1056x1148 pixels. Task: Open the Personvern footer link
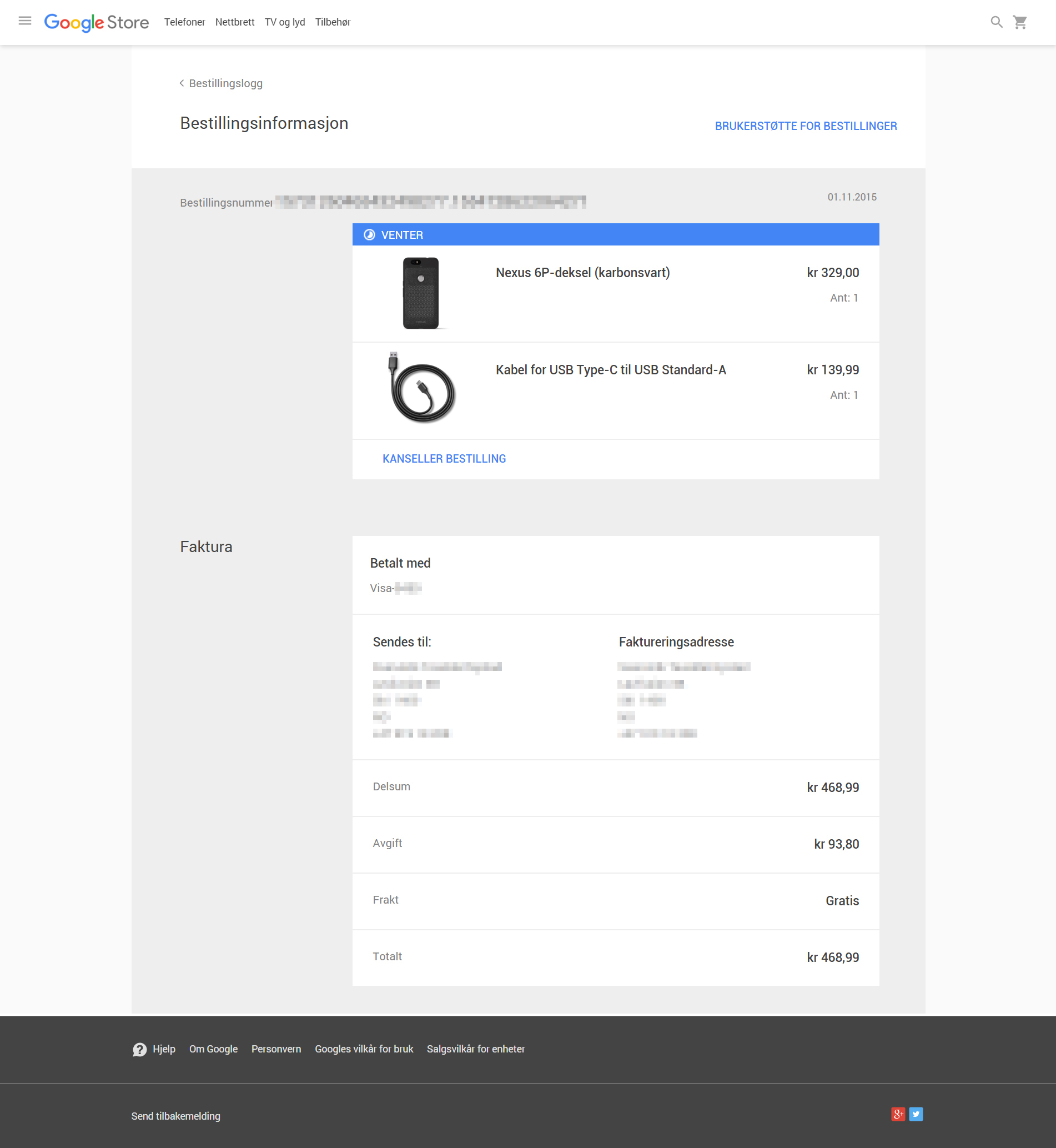(276, 1049)
